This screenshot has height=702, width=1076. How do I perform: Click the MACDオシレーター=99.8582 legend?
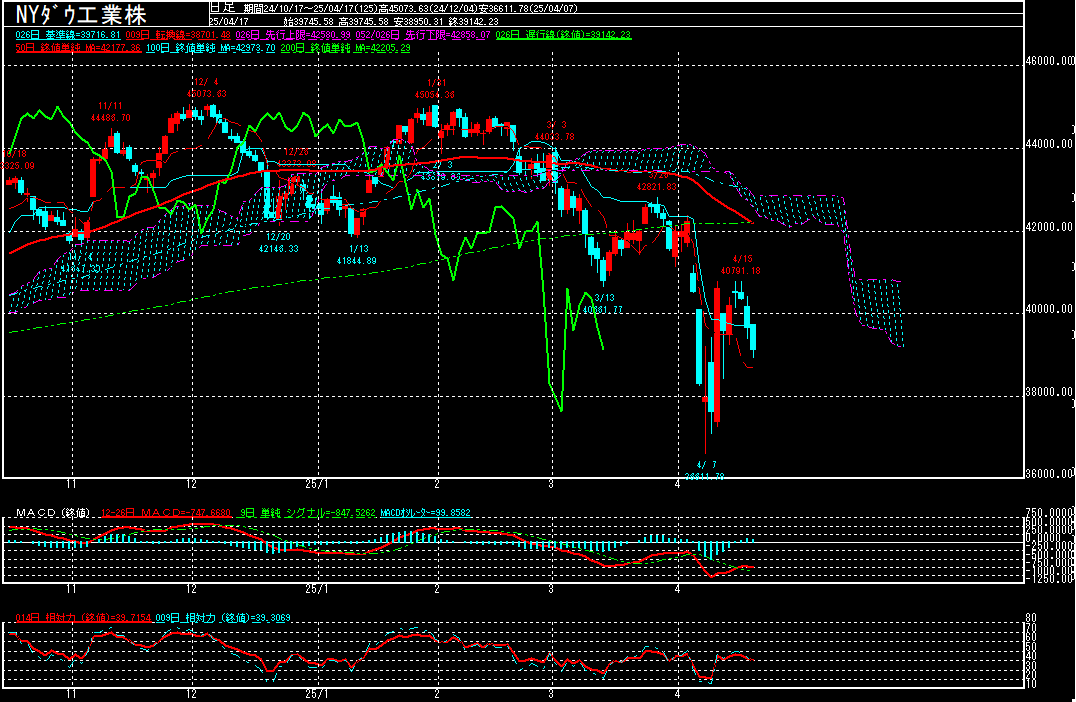pyautogui.click(x=425, y=513)
